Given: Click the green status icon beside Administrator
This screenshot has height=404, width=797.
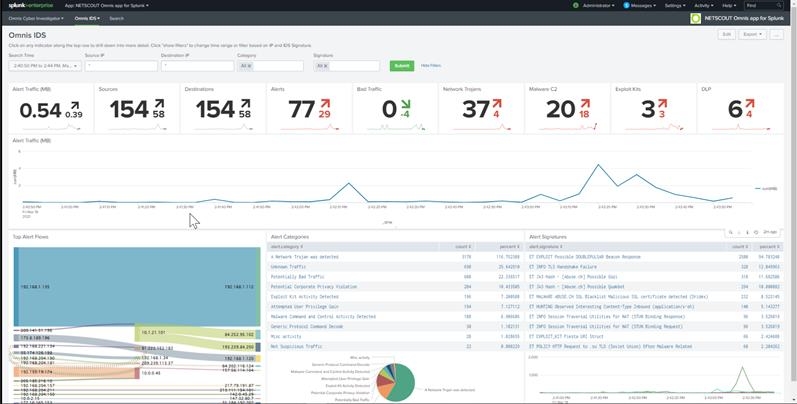Looking at the screenshot, I should click(576, 5).
